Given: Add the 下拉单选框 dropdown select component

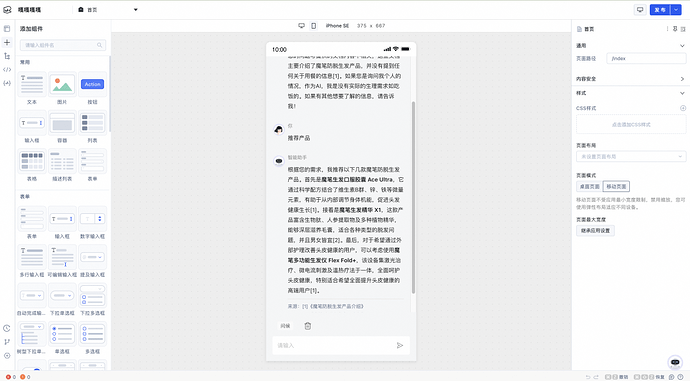Looking at the screenshot, I should [x=62, y=300].
